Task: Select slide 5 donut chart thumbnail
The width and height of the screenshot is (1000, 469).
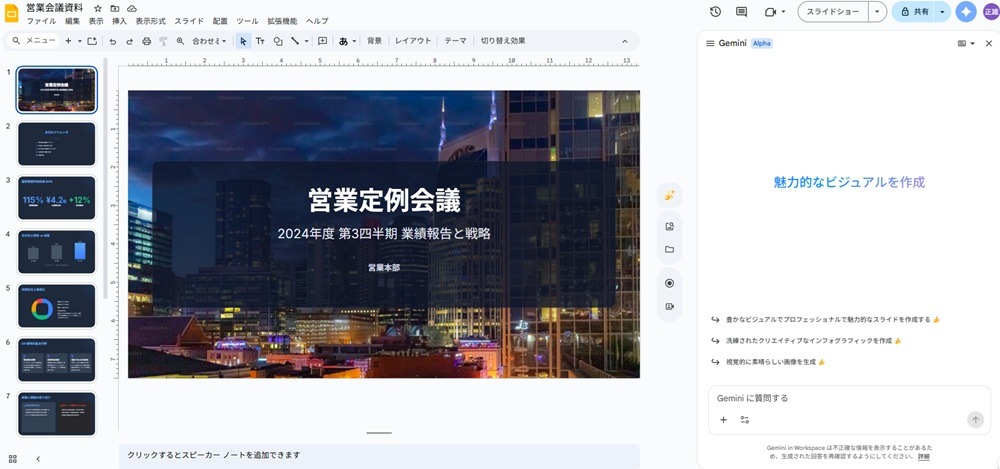Action: [57, 306]
